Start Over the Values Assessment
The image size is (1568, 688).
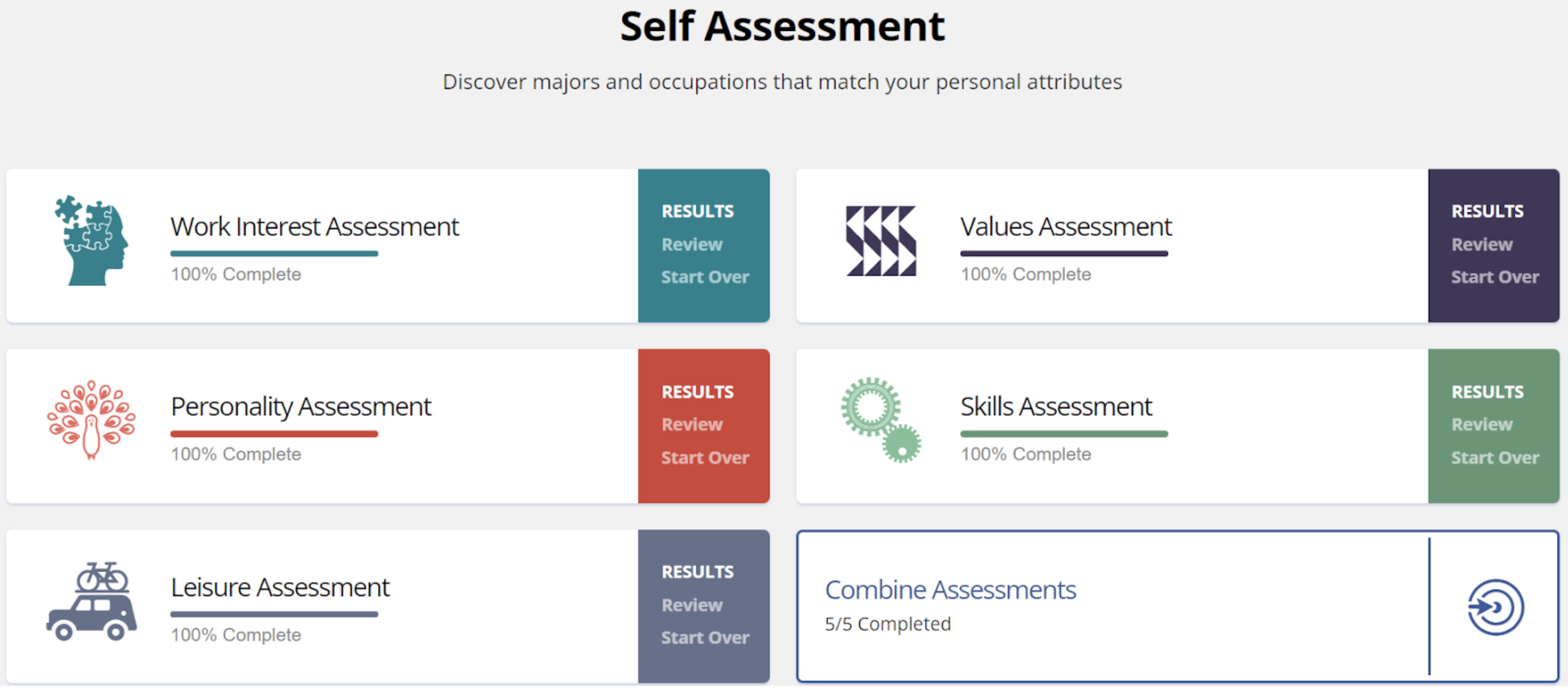(1495, 277)
